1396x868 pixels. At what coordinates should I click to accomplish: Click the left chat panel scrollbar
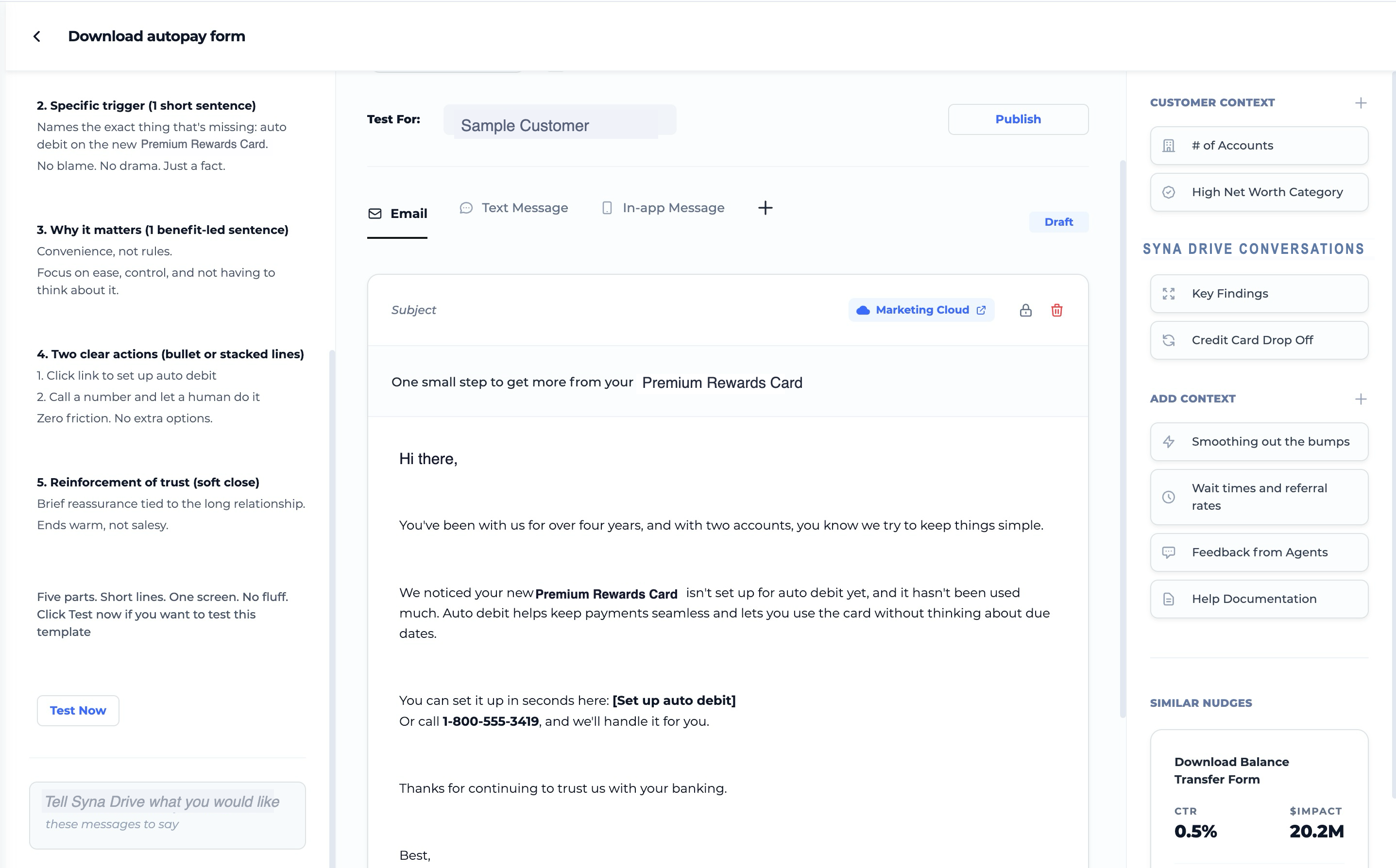332,608
